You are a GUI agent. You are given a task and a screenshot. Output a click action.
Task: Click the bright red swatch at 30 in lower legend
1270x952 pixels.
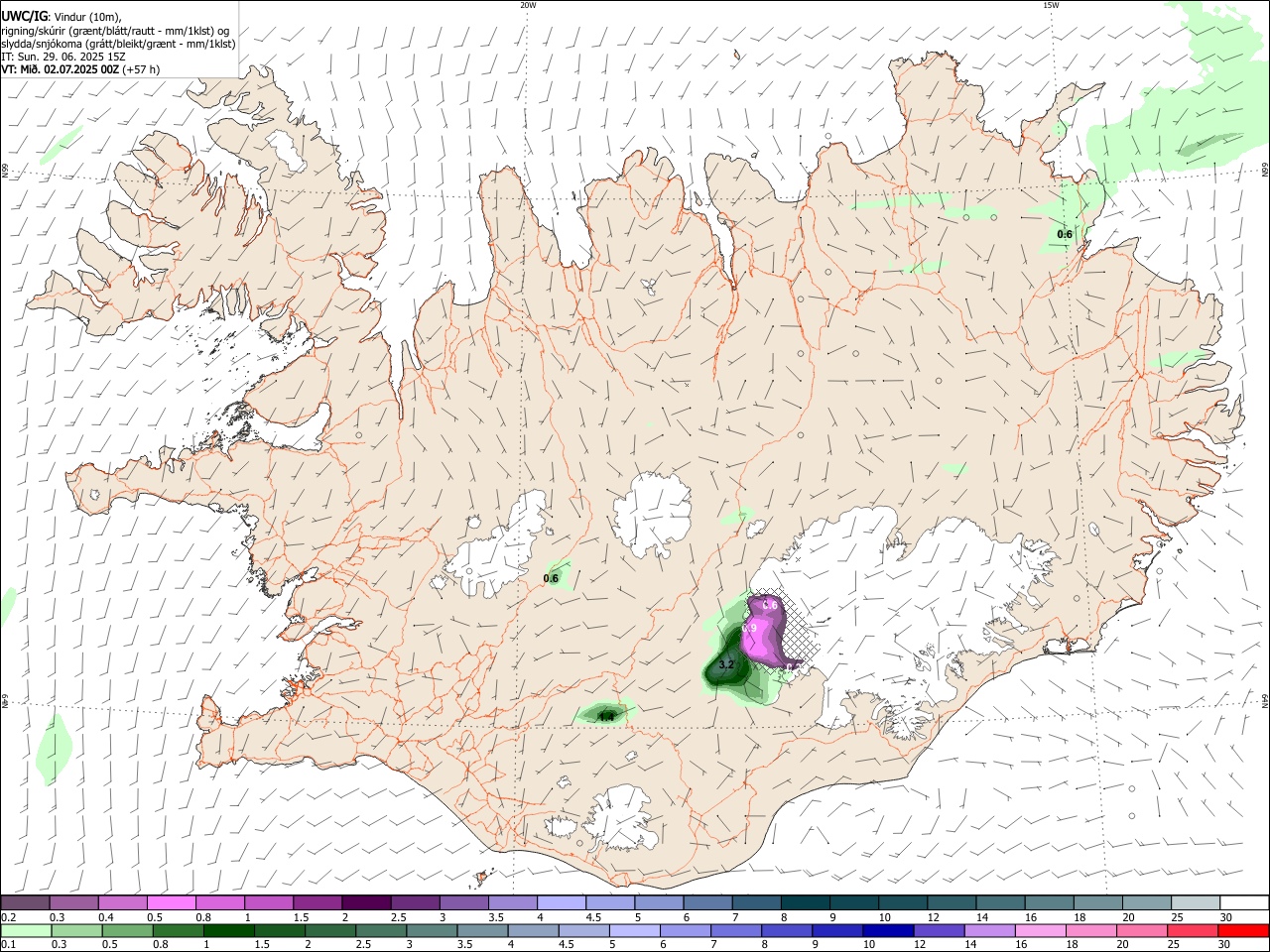tap(1242, 931)
